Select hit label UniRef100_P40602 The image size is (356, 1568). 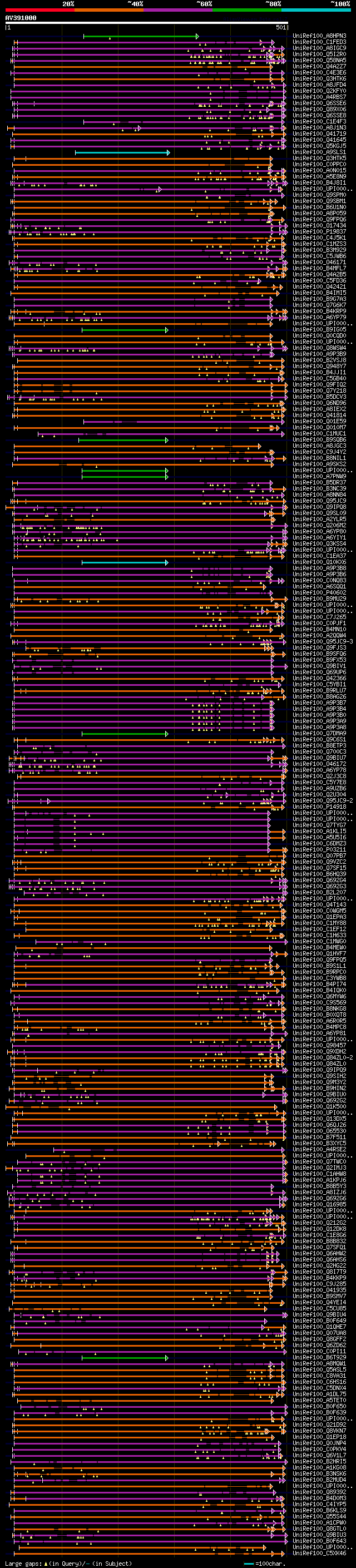[x=319, y=593]
